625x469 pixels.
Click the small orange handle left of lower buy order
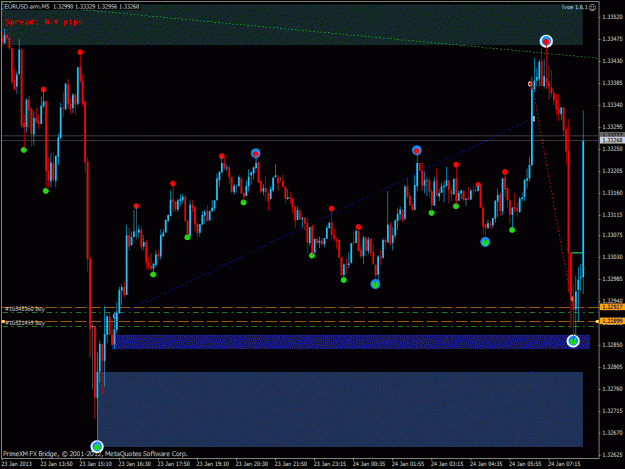3,321
